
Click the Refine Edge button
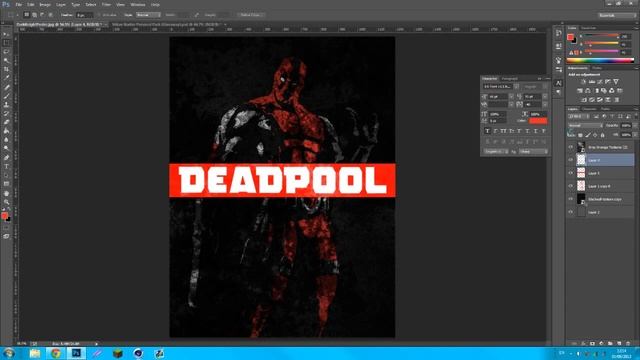click(x=250, y=15)
